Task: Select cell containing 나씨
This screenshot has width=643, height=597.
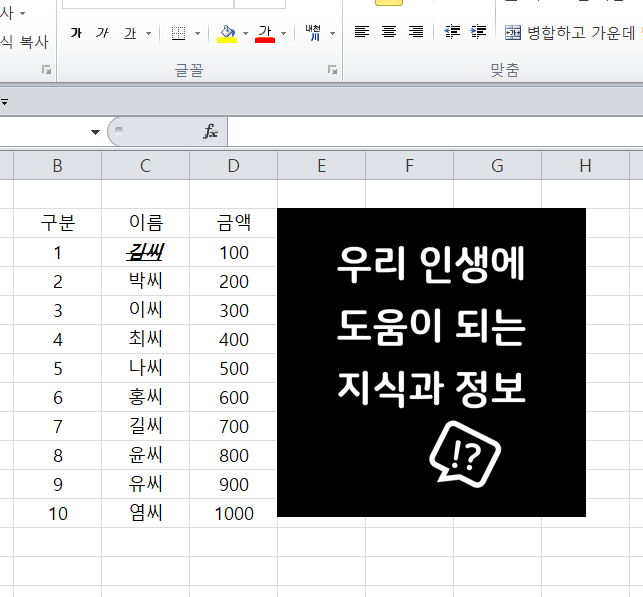Action: [x=146, y=368]
